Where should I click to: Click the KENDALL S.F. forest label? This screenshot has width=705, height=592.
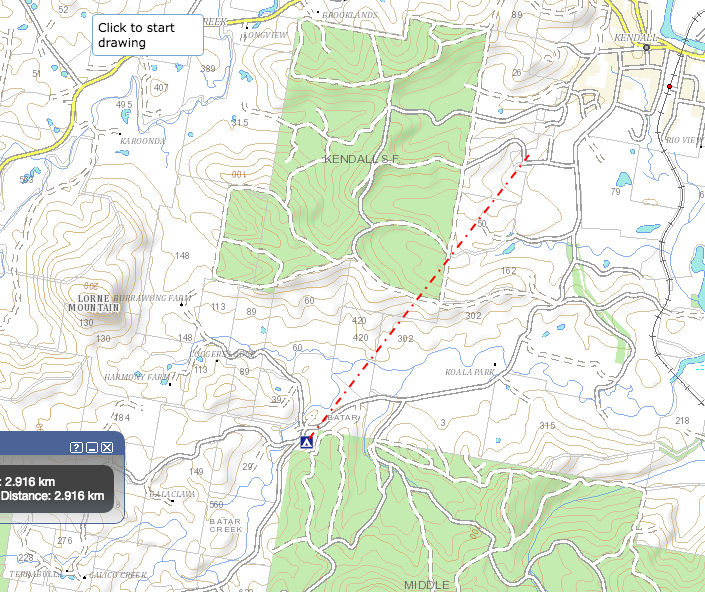pyautogui.click(x=361, y=159)
